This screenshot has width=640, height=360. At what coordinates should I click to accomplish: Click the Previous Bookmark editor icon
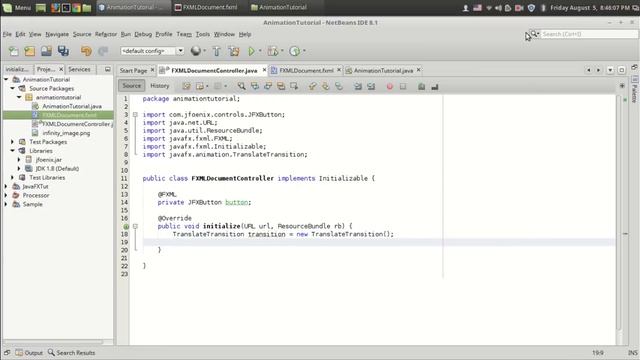pyautogui.click(x=313, y=86)
